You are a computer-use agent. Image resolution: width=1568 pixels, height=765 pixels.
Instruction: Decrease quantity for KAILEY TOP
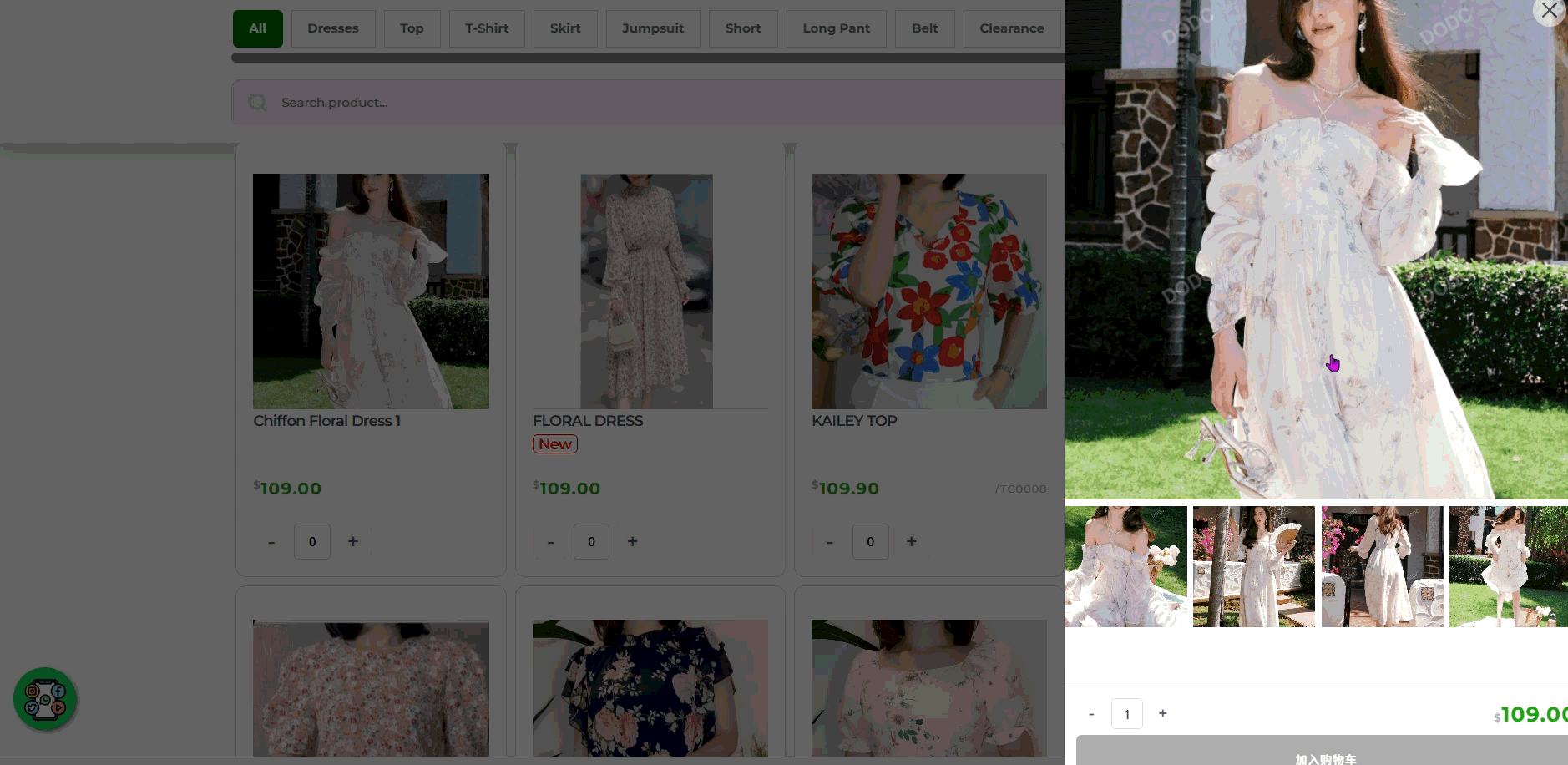point(829,542)
